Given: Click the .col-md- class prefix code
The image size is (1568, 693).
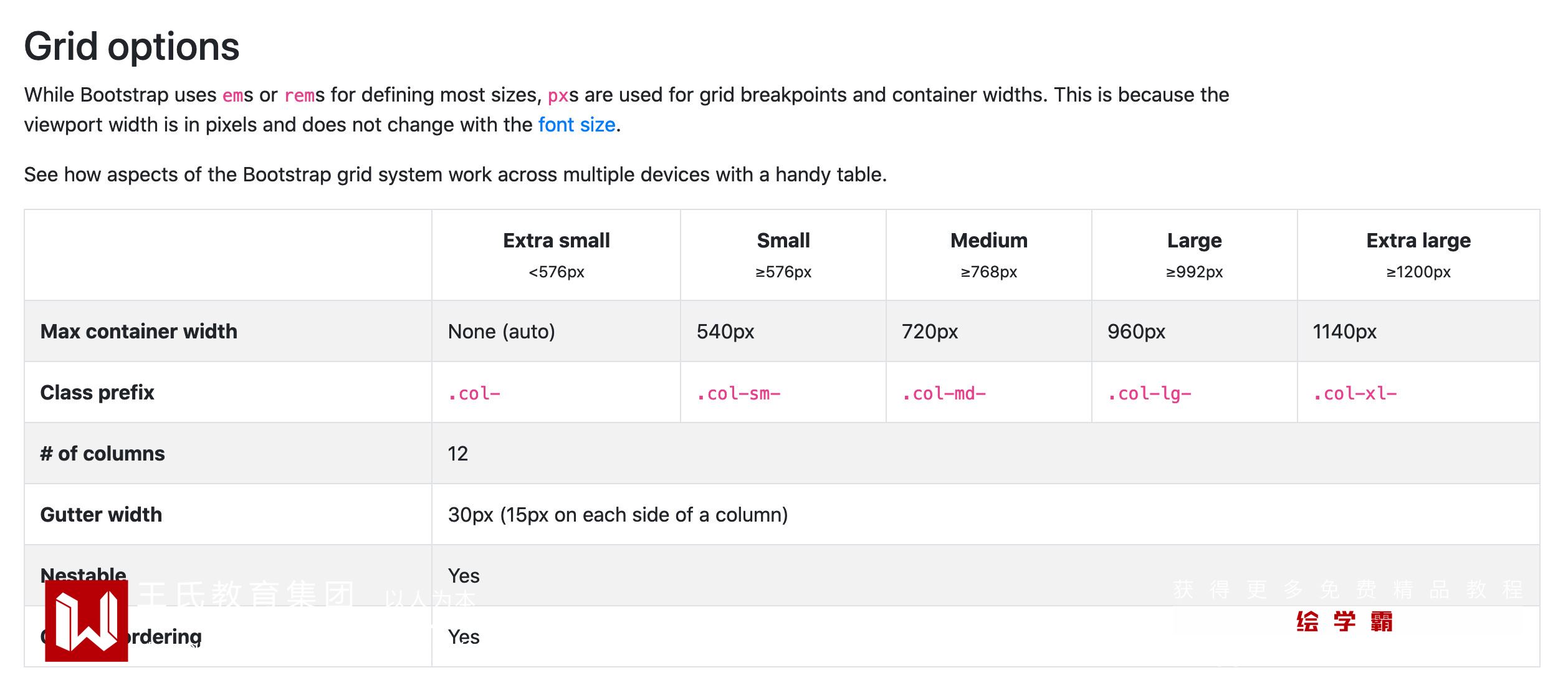Looking at the screenshot, I should point(944,394).
